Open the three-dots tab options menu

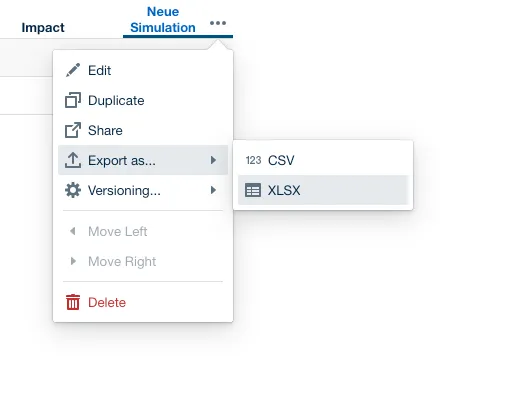coord(218,23)
